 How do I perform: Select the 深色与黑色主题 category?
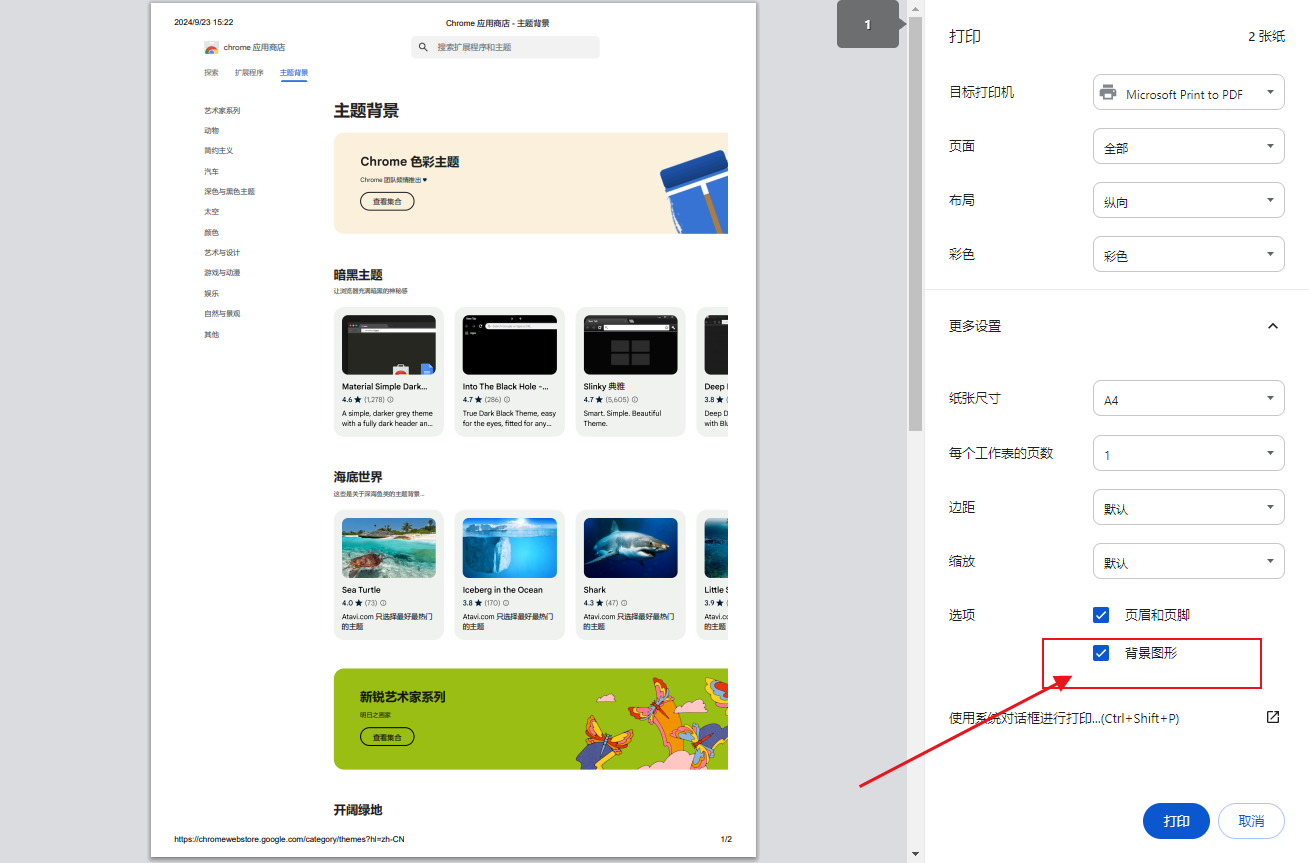coord(229,191)
